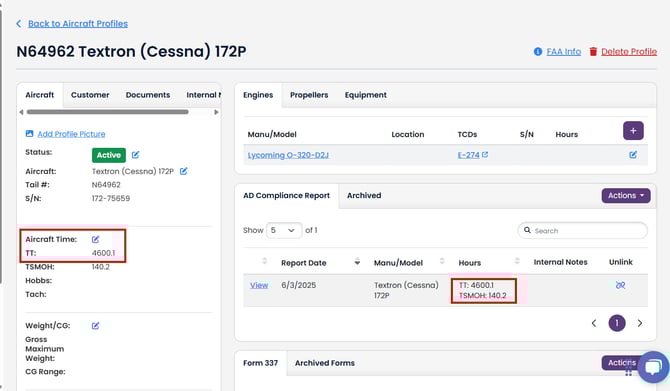Click TT: 4600.1 in report Hours cell
The image size is (670, 391).
pos(476,285)
